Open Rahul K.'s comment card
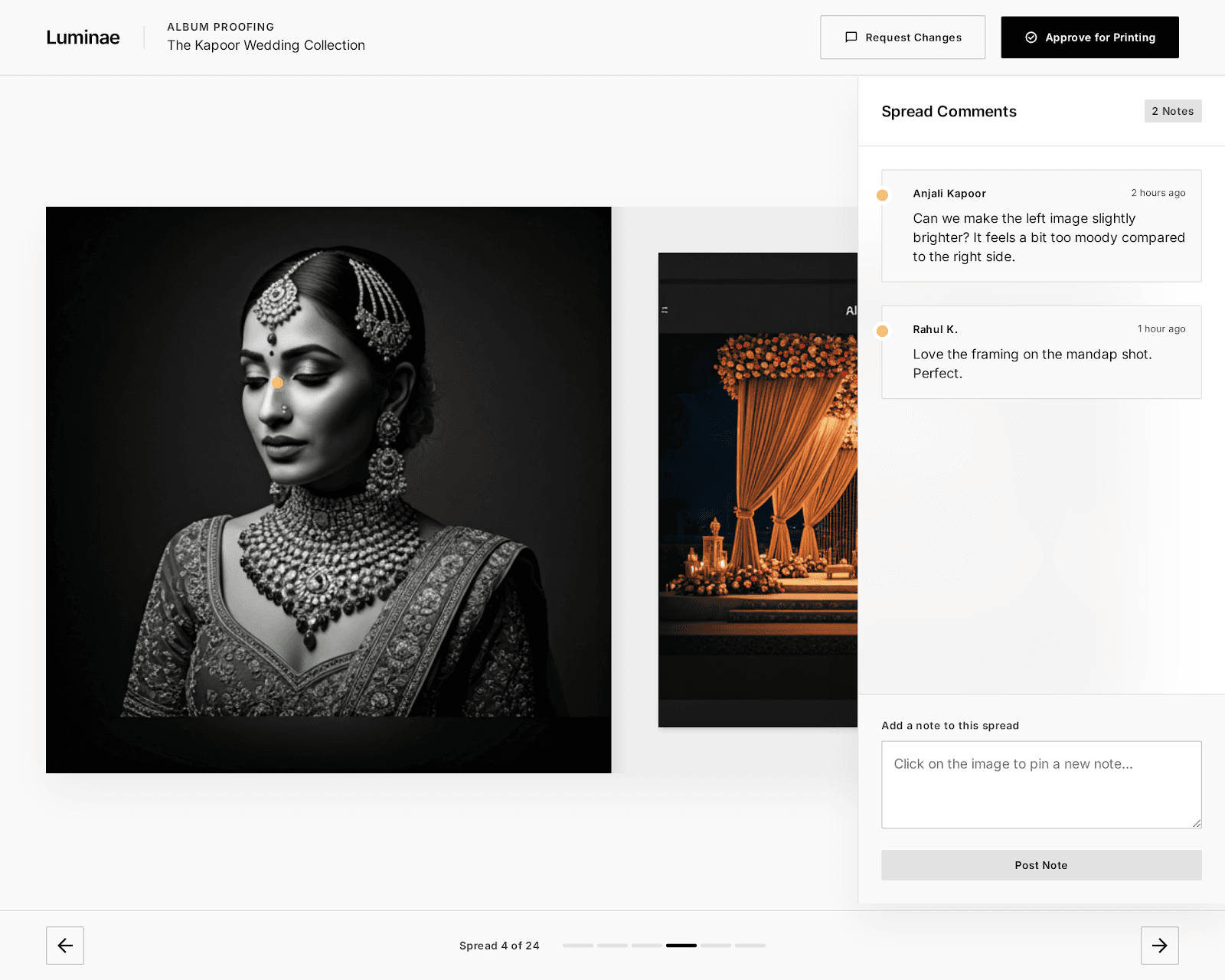Viewport: 1225px width, 980px height. pyautogui.click(x=1041, y=352)
